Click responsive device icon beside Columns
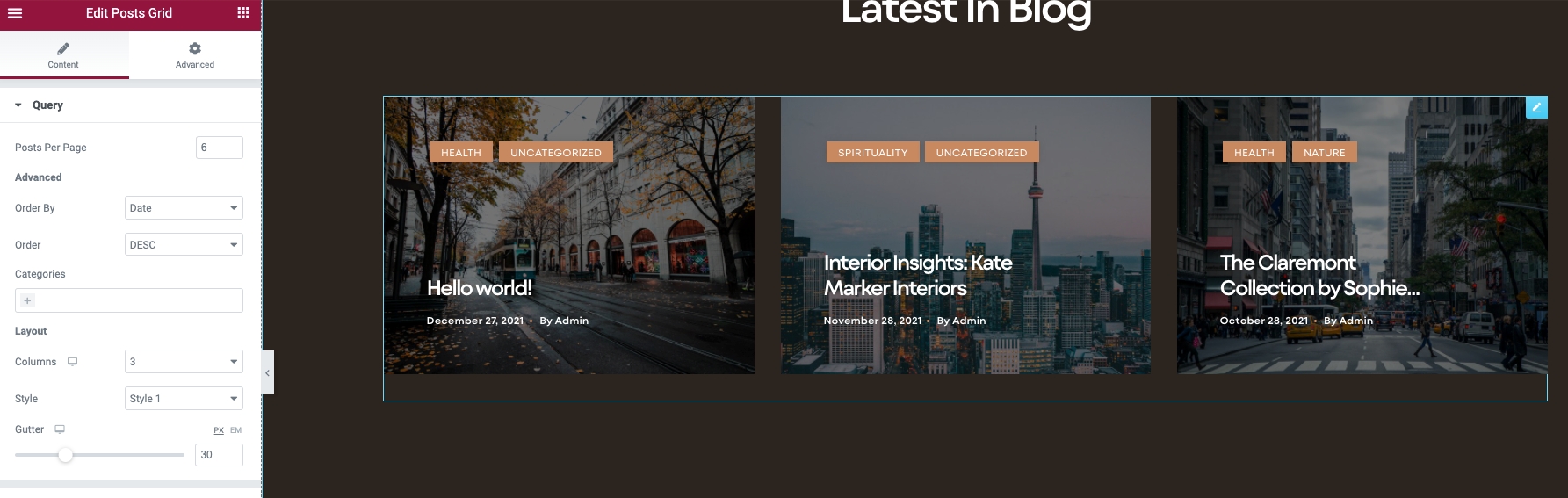 coord(73,362)
